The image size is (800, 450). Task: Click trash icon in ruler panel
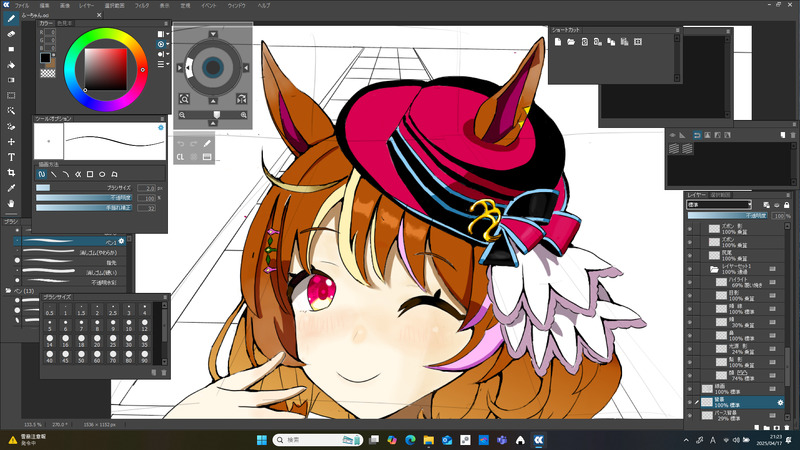[x=792, y=135]
